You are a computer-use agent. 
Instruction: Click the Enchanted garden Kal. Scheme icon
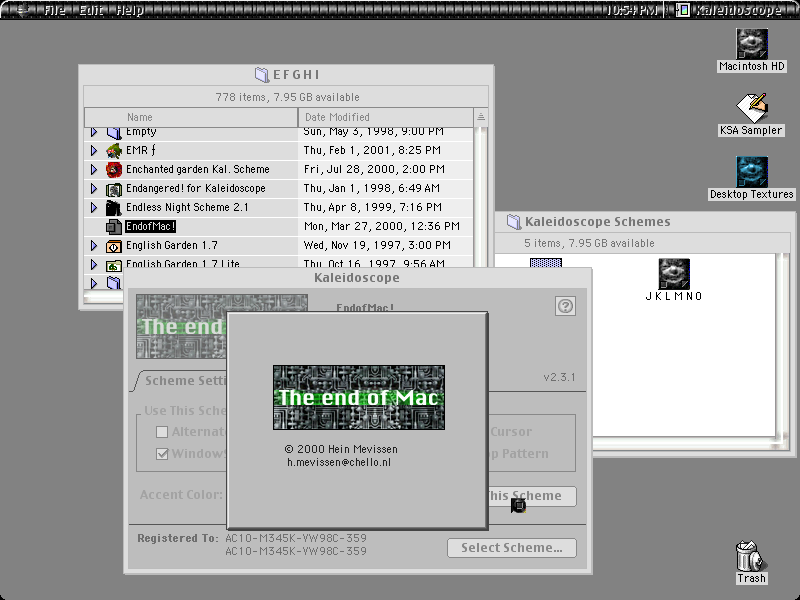pyautogui.click(x=114, y=169)
